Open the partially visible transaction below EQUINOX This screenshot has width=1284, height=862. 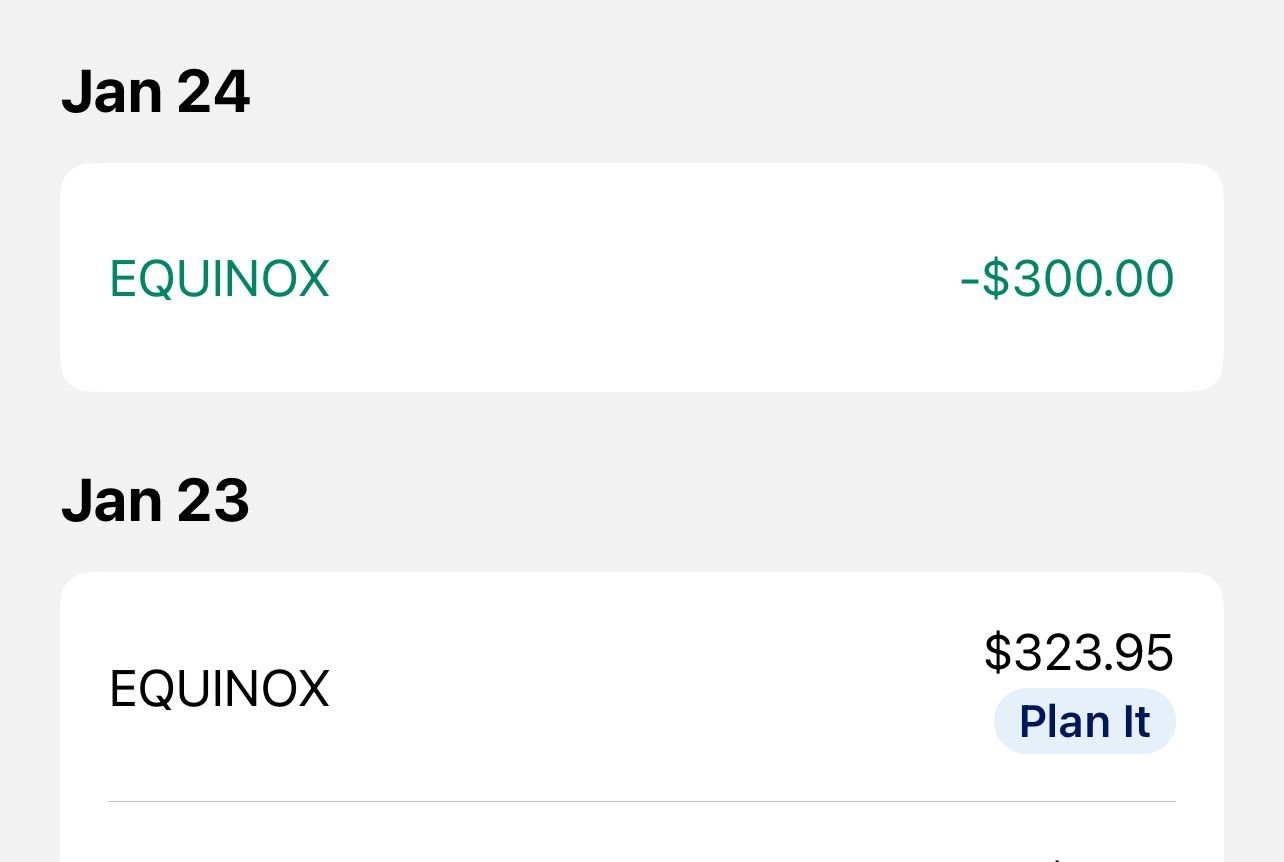[640, 838]
